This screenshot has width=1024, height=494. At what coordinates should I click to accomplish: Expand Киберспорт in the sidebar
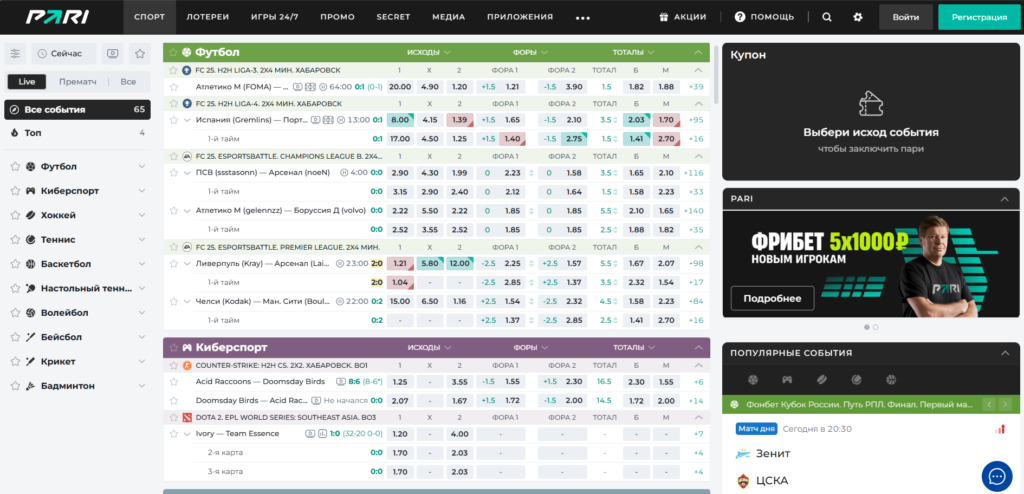pyautogui.click(x=142, y=191)
